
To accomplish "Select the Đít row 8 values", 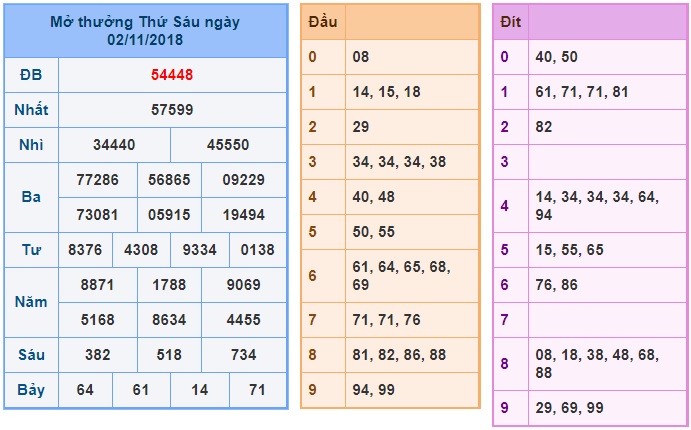I will 597,364.
